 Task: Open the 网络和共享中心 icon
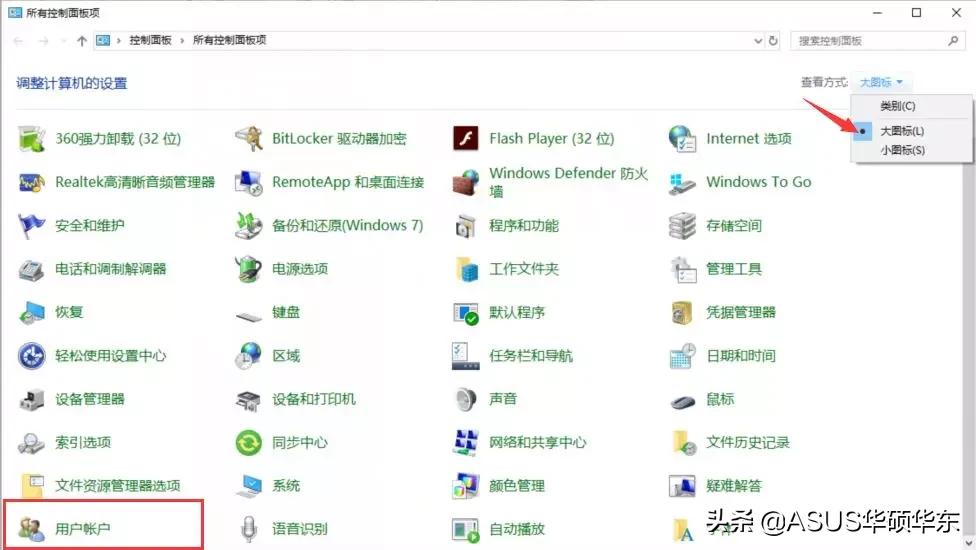[466, 442]
